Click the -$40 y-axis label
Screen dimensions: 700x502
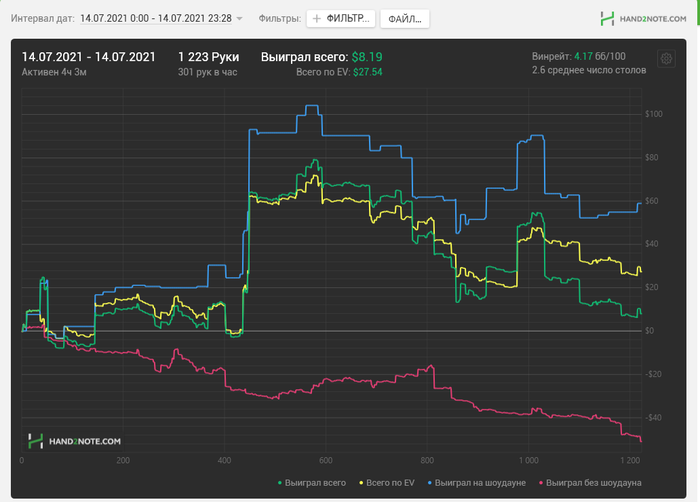point(653,418)
